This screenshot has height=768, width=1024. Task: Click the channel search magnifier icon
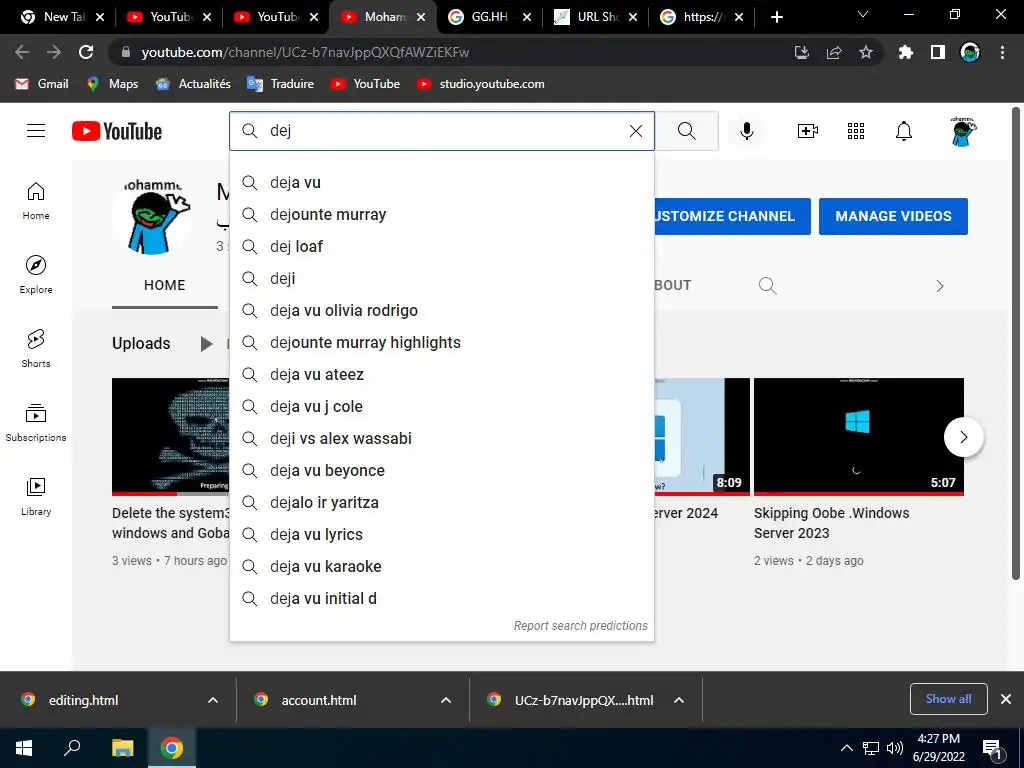click(x=767, y=285)
